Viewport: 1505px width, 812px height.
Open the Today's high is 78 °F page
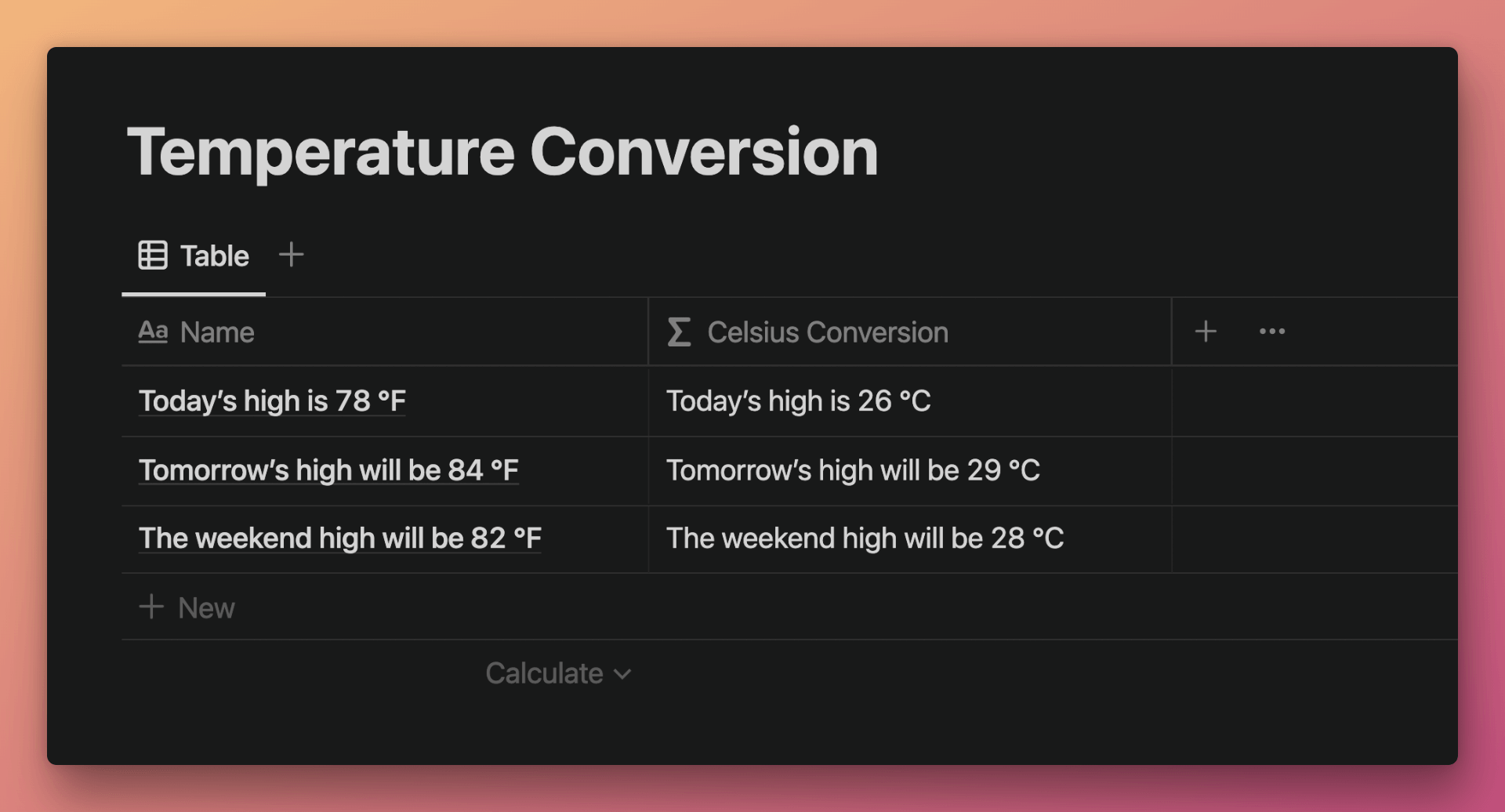click(272, 401)
